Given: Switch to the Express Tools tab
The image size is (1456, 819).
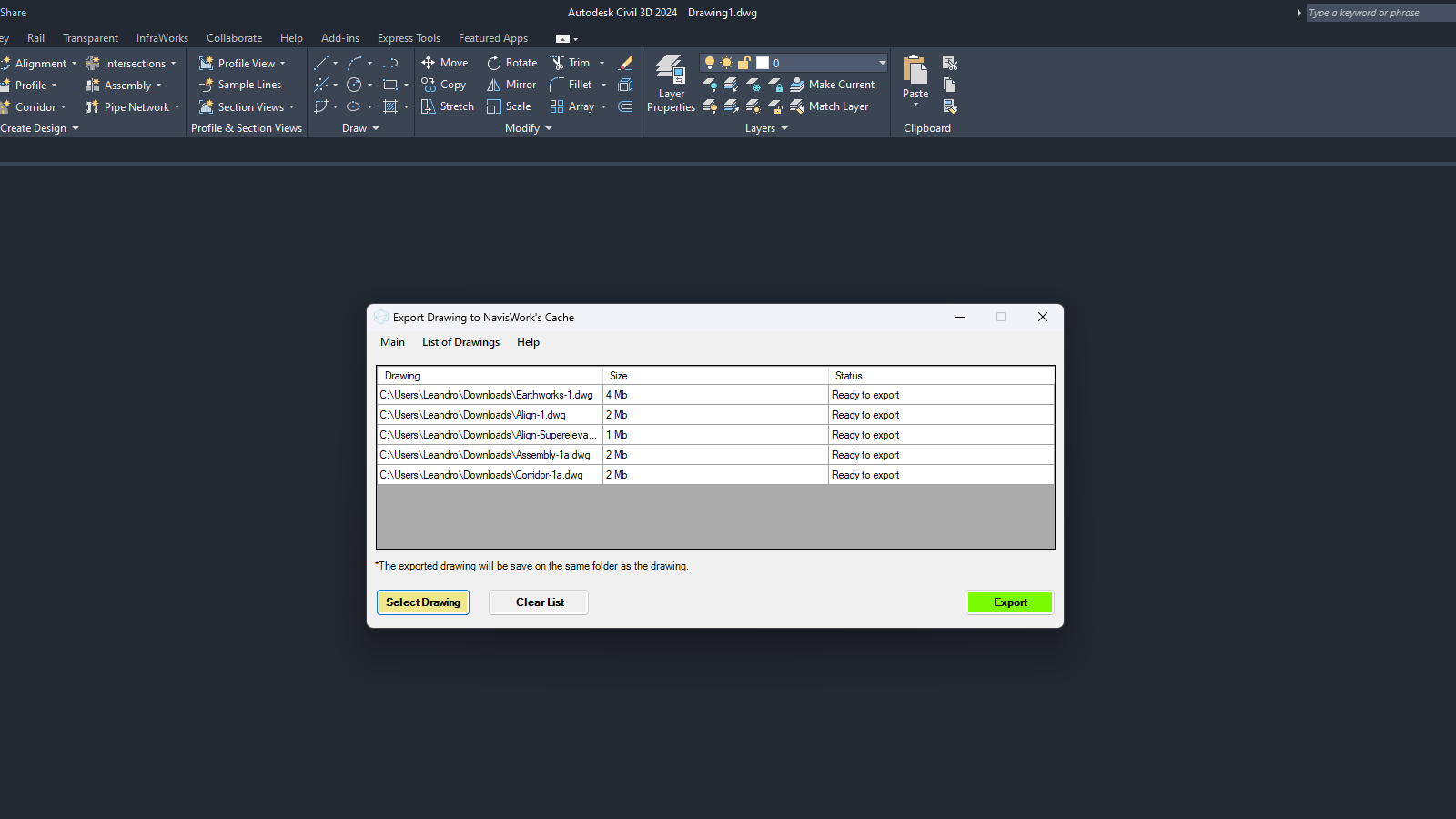Looking at the screenshot, I should [409, 38].
